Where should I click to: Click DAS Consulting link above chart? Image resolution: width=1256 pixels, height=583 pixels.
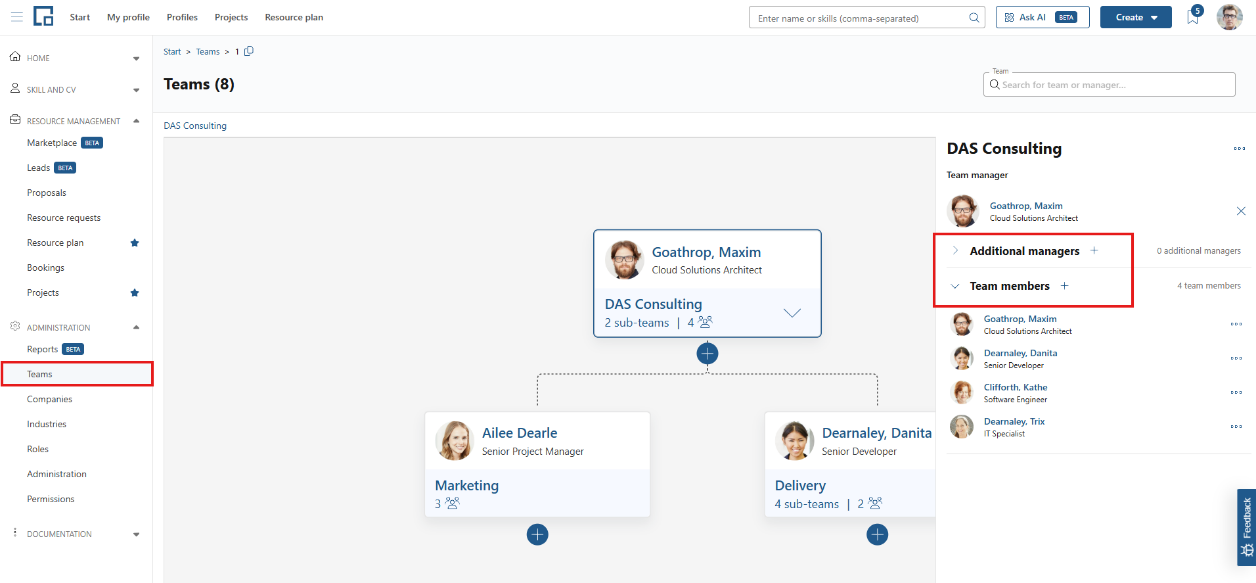pyautogui.click(x=195, y=126)
